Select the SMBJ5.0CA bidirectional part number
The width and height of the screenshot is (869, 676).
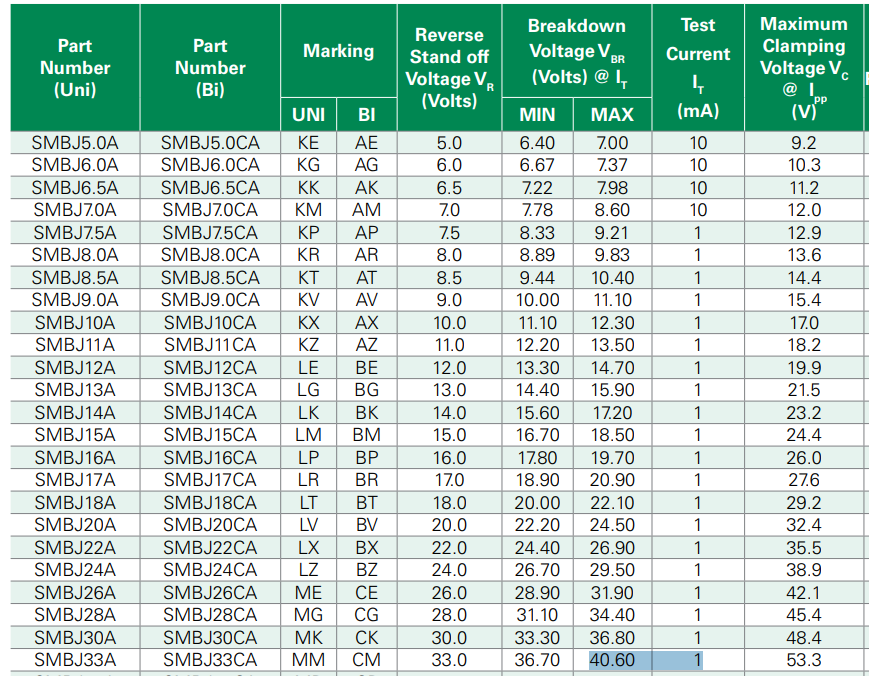pos(210,143)
